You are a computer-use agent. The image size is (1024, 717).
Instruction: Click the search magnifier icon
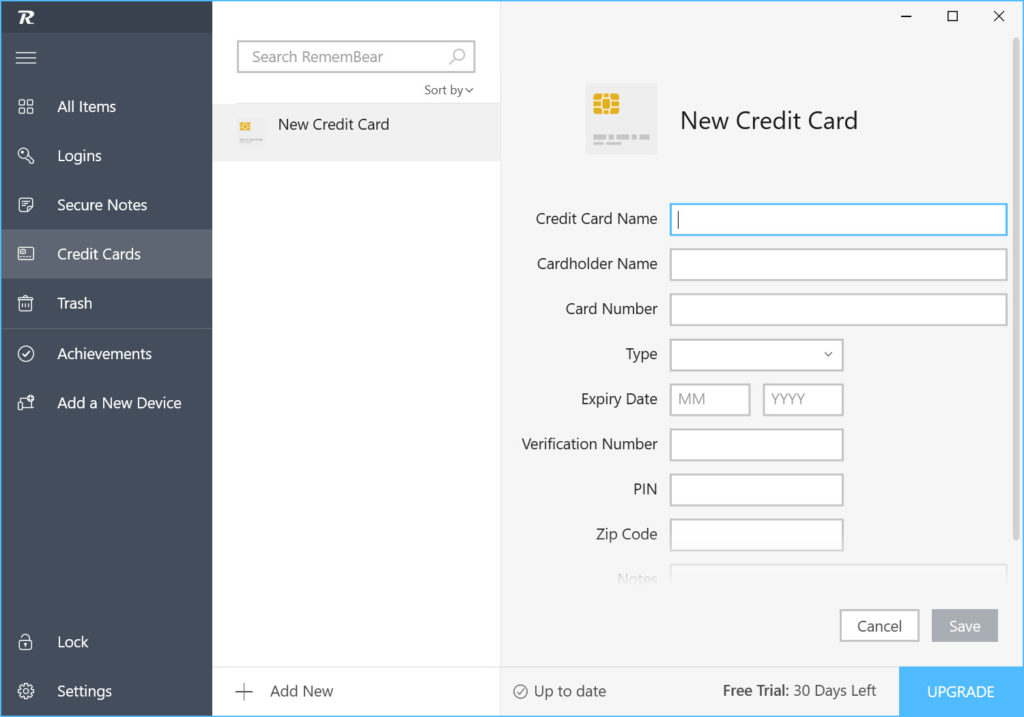click(458, 57)
